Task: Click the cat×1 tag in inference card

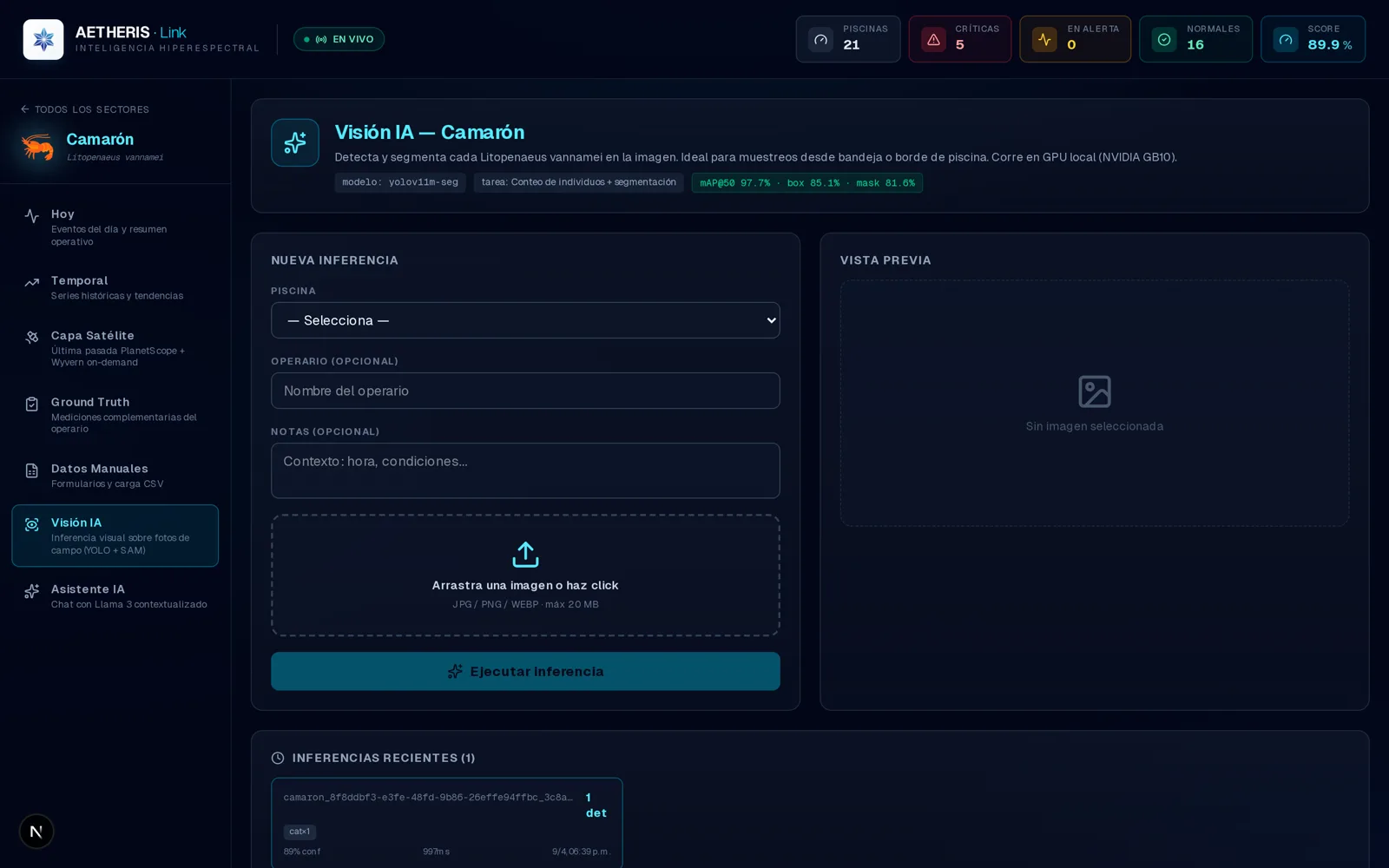Action: pos(300,832)
